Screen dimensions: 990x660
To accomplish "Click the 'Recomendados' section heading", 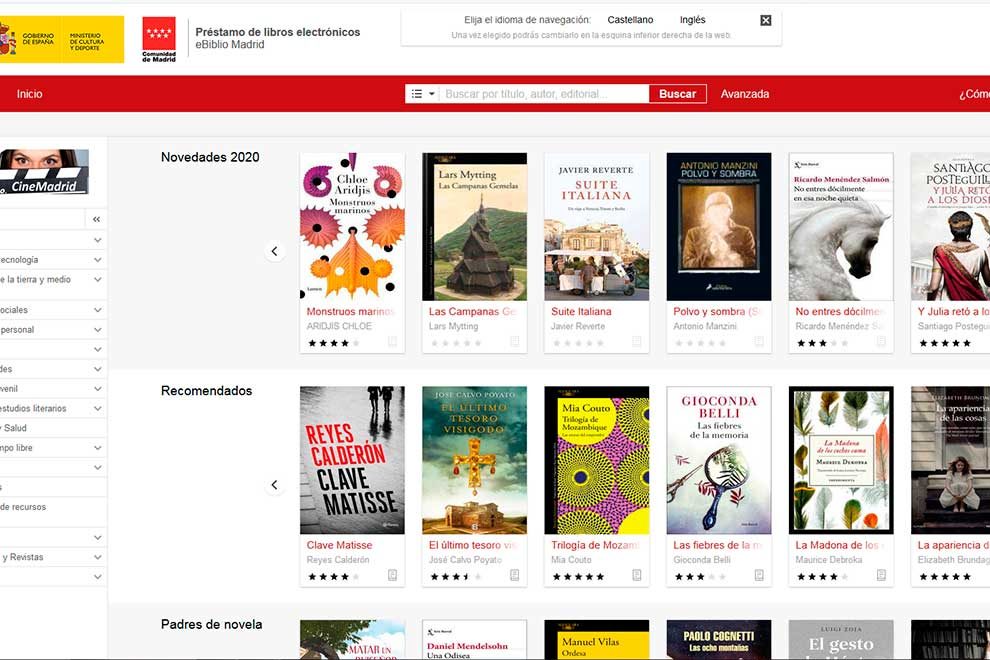I will pyautogui.click(x=206, y=391).
